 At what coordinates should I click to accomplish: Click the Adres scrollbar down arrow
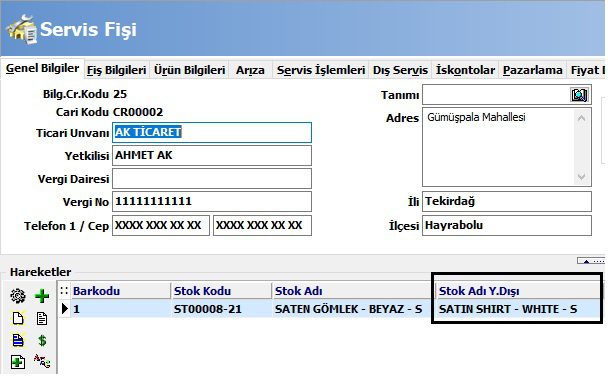click(581, 177)
